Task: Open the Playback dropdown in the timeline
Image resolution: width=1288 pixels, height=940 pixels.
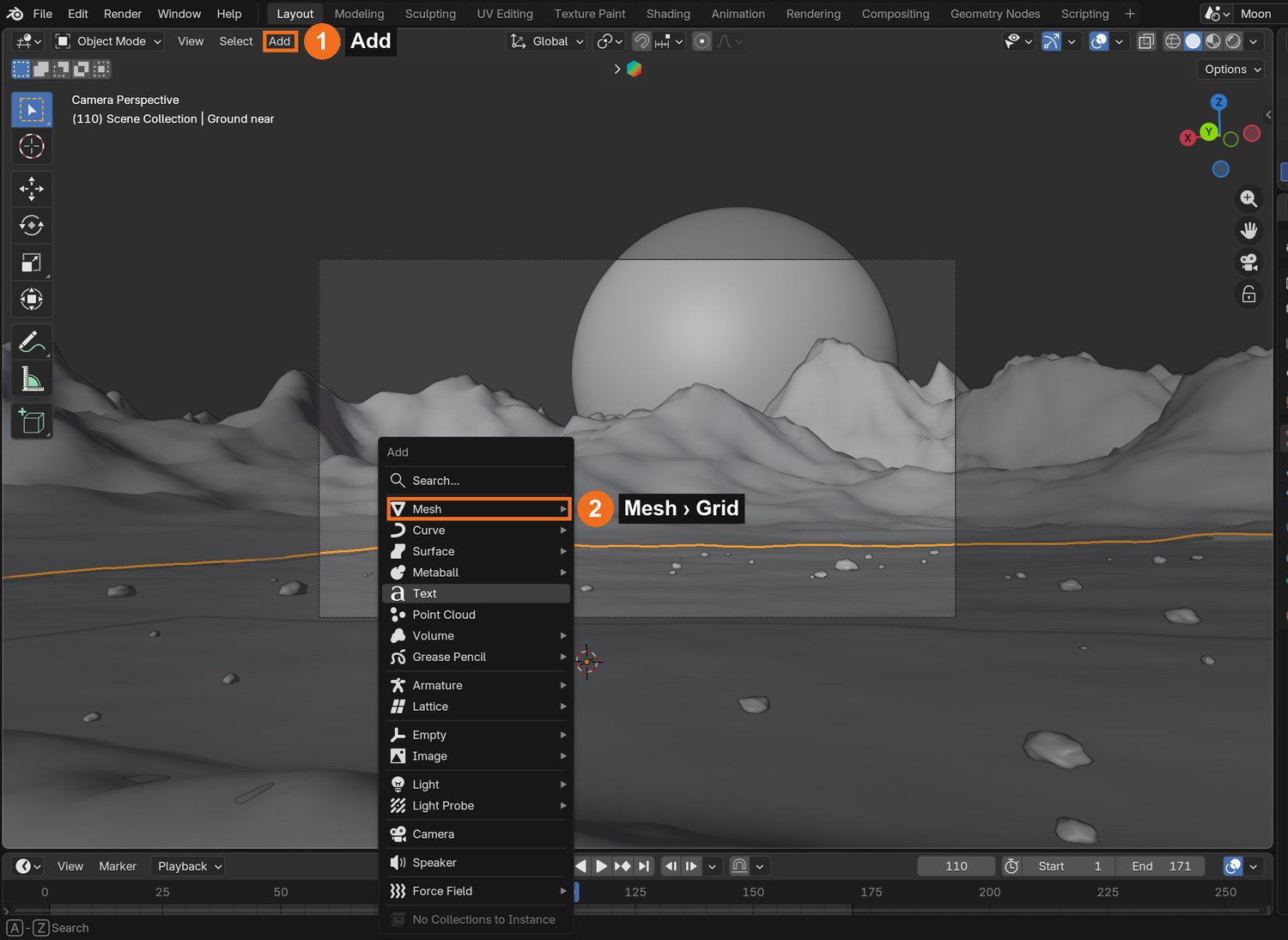Action: pyautogui.click(x=189, y=866)
